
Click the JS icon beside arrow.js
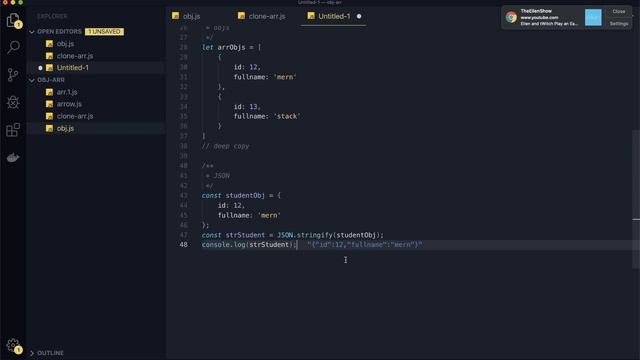[x=49, y=104]
